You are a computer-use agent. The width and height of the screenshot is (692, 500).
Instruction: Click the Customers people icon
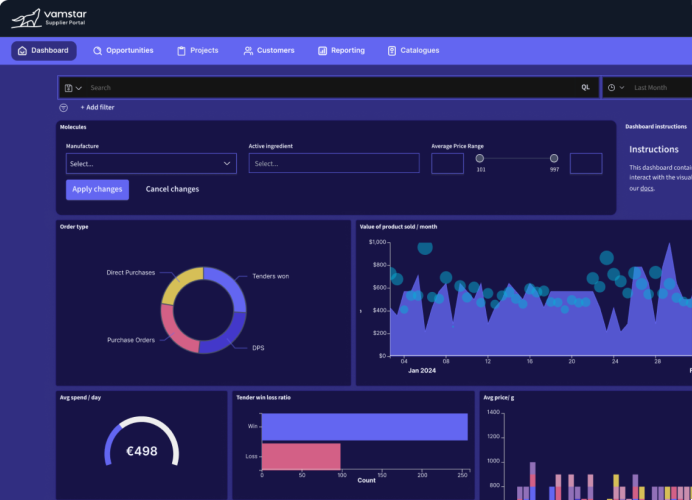(x=248, y=51)
